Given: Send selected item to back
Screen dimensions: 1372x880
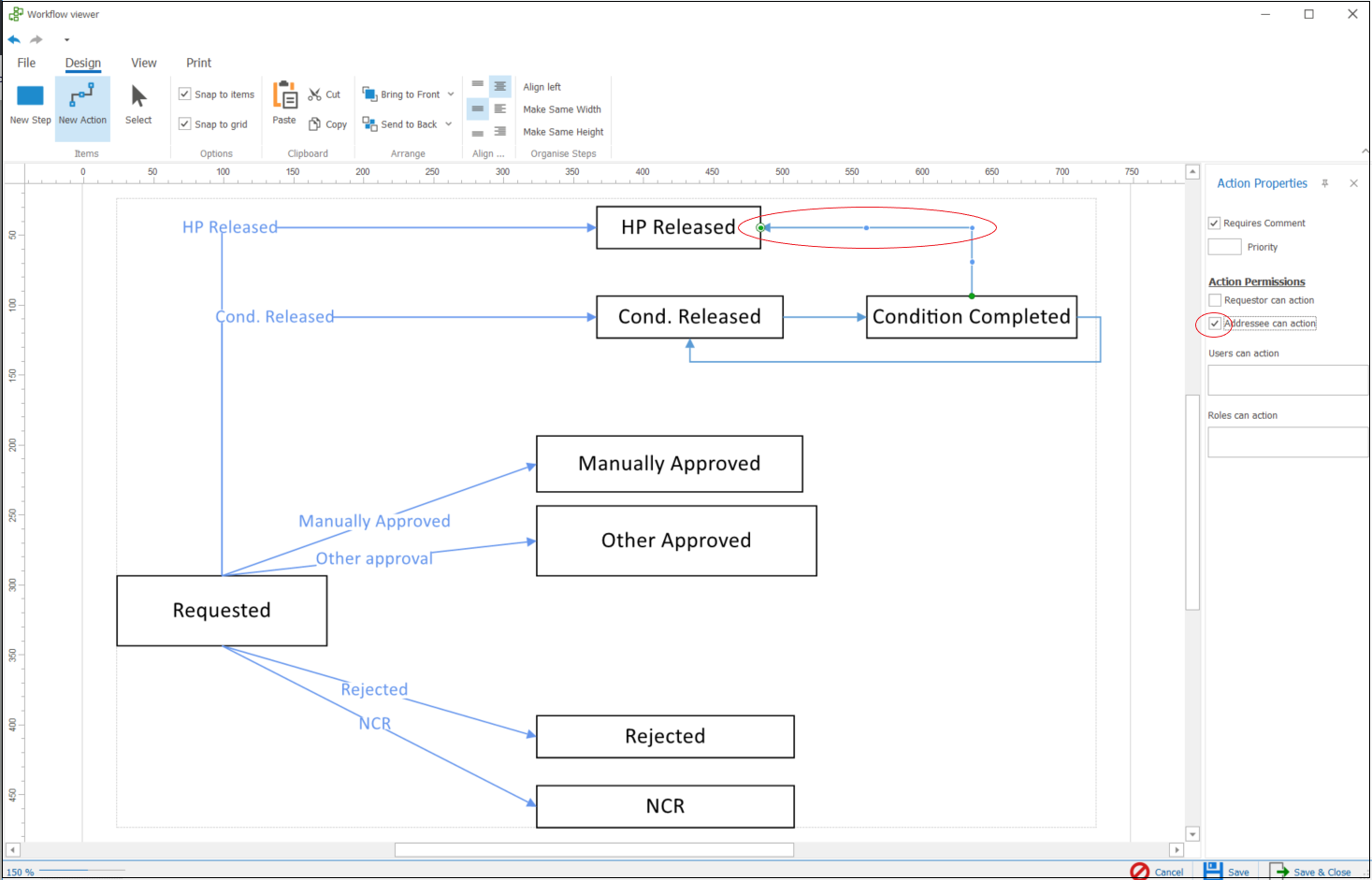Looking at the screenshot, I should tap(399, 124).
